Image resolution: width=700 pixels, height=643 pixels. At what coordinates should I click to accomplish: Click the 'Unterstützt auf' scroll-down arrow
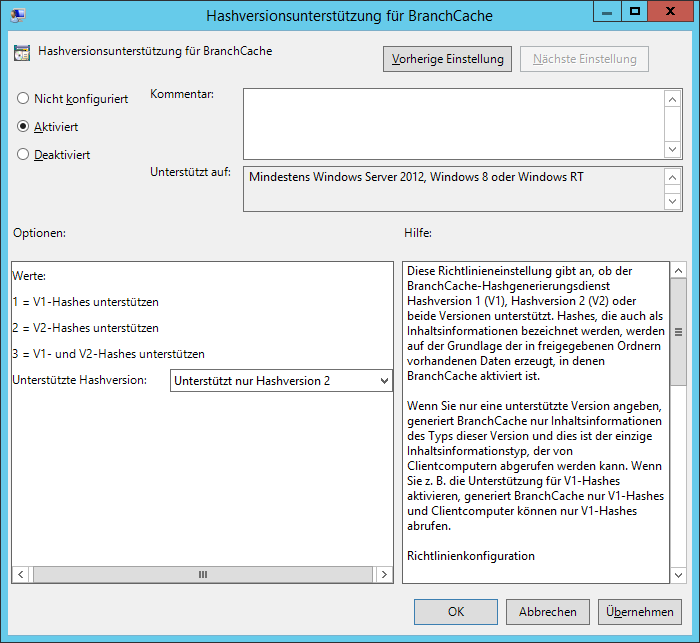click(x=672, y=201)
